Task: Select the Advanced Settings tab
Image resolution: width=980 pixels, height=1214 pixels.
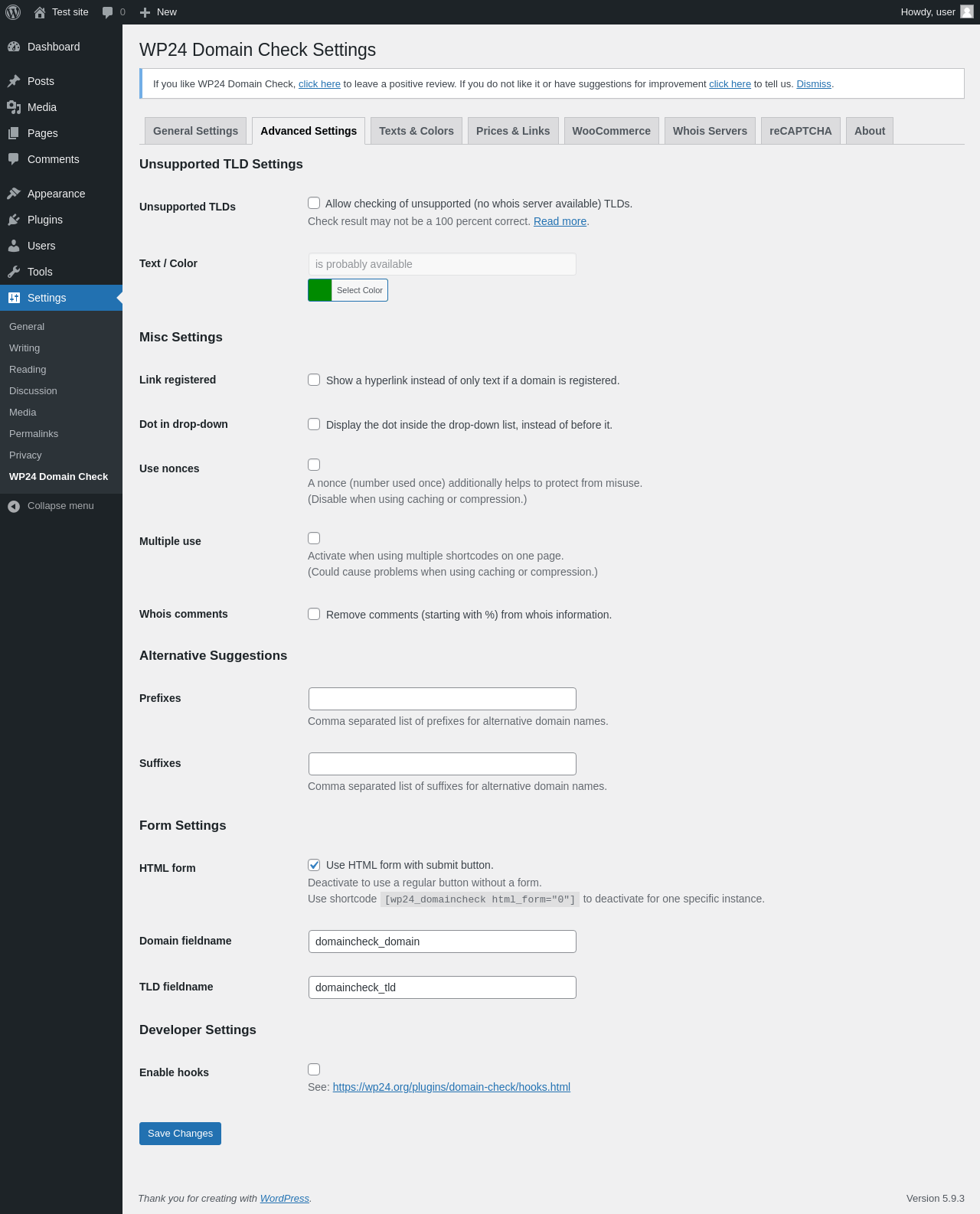Action: [x=309, y=131]
